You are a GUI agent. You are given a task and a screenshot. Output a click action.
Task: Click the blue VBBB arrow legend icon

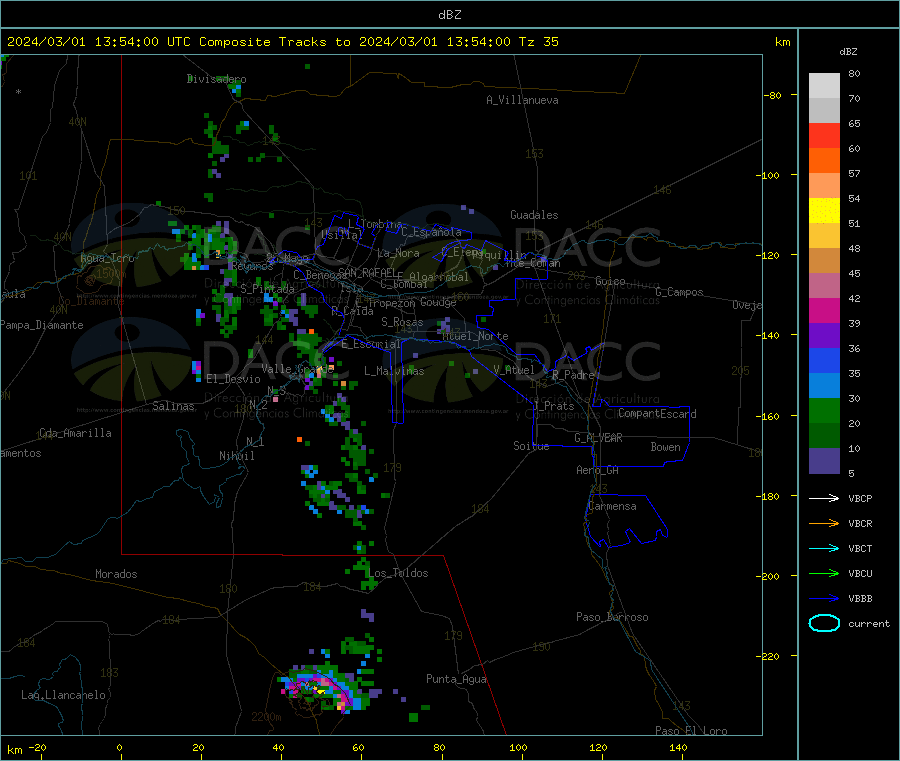[824, 599]
